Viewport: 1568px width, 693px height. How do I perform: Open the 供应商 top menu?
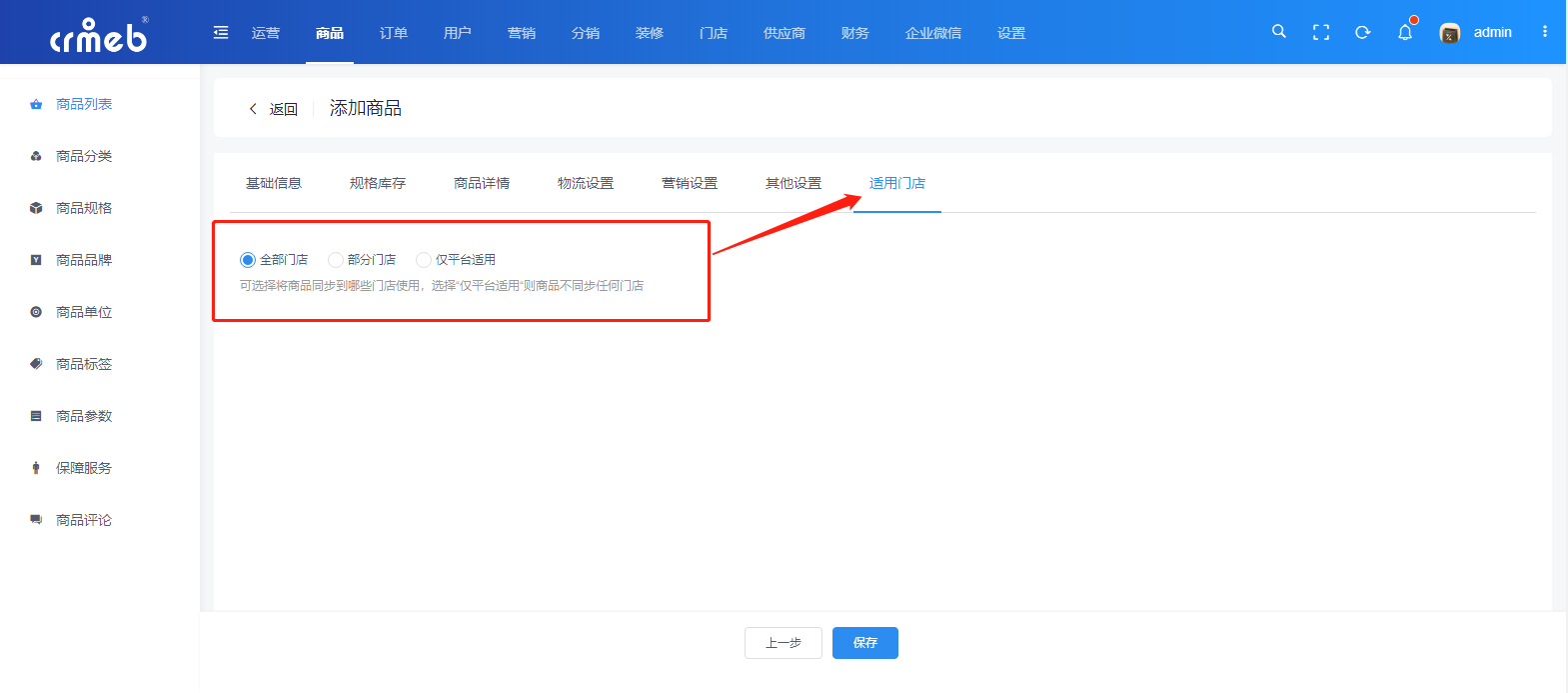(x=784, y=33)
